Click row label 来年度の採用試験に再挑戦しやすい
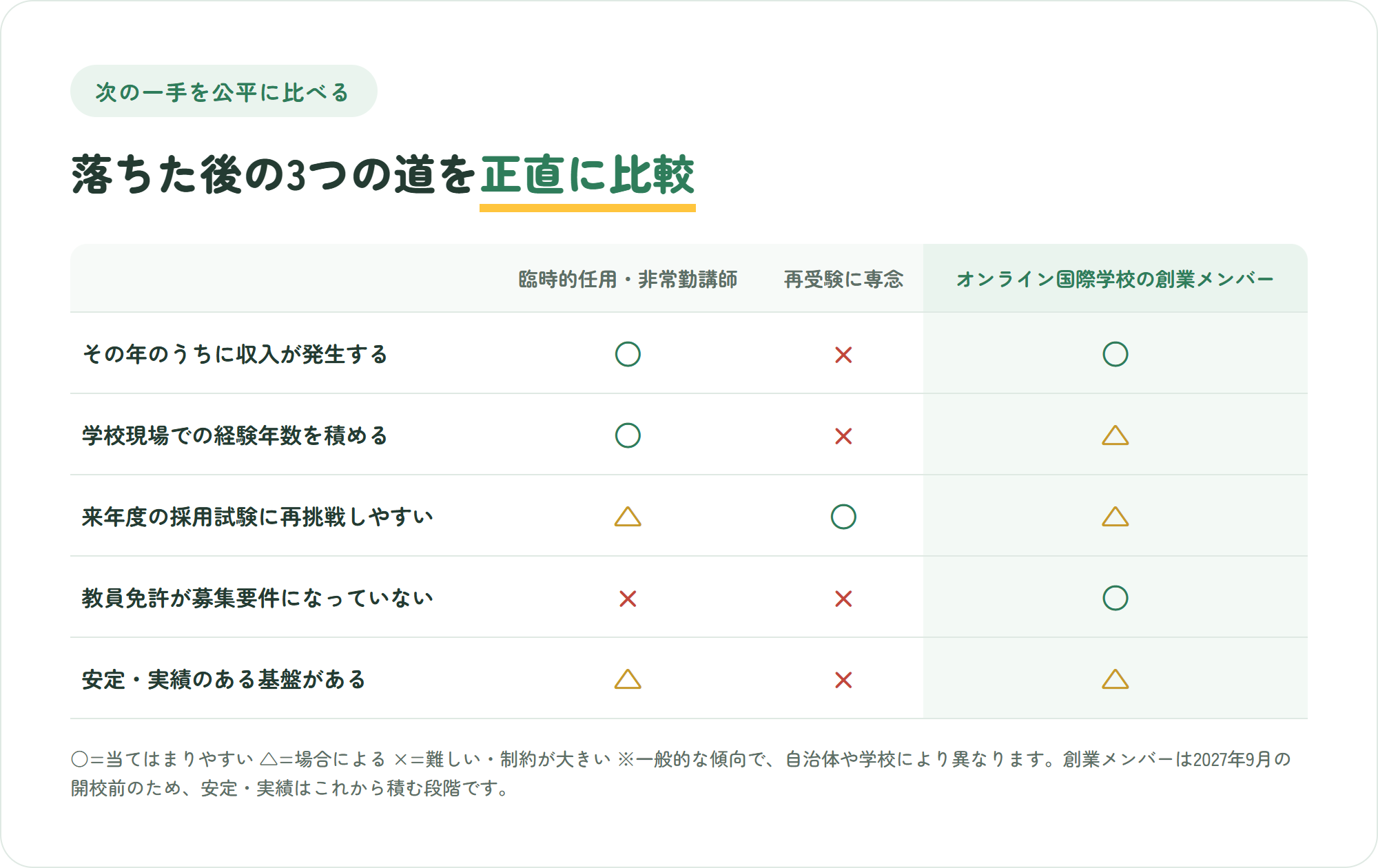Viewport: 1378px width, 868px height. (x=258, y=517)
